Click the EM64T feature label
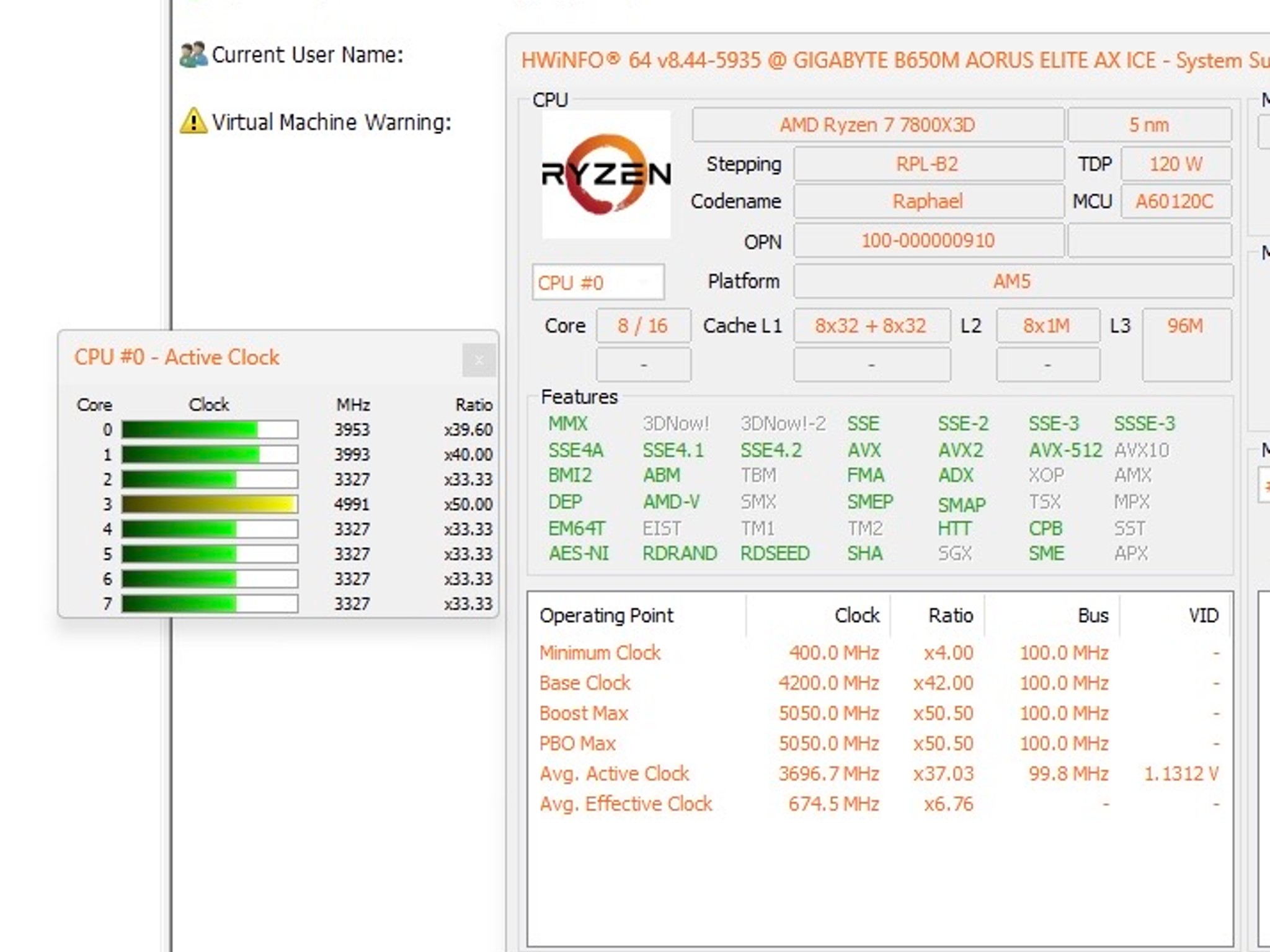 577,529
